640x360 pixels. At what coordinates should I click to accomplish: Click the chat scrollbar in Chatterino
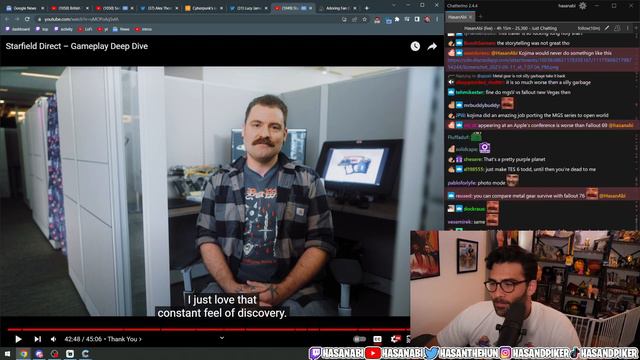point(637,131)
